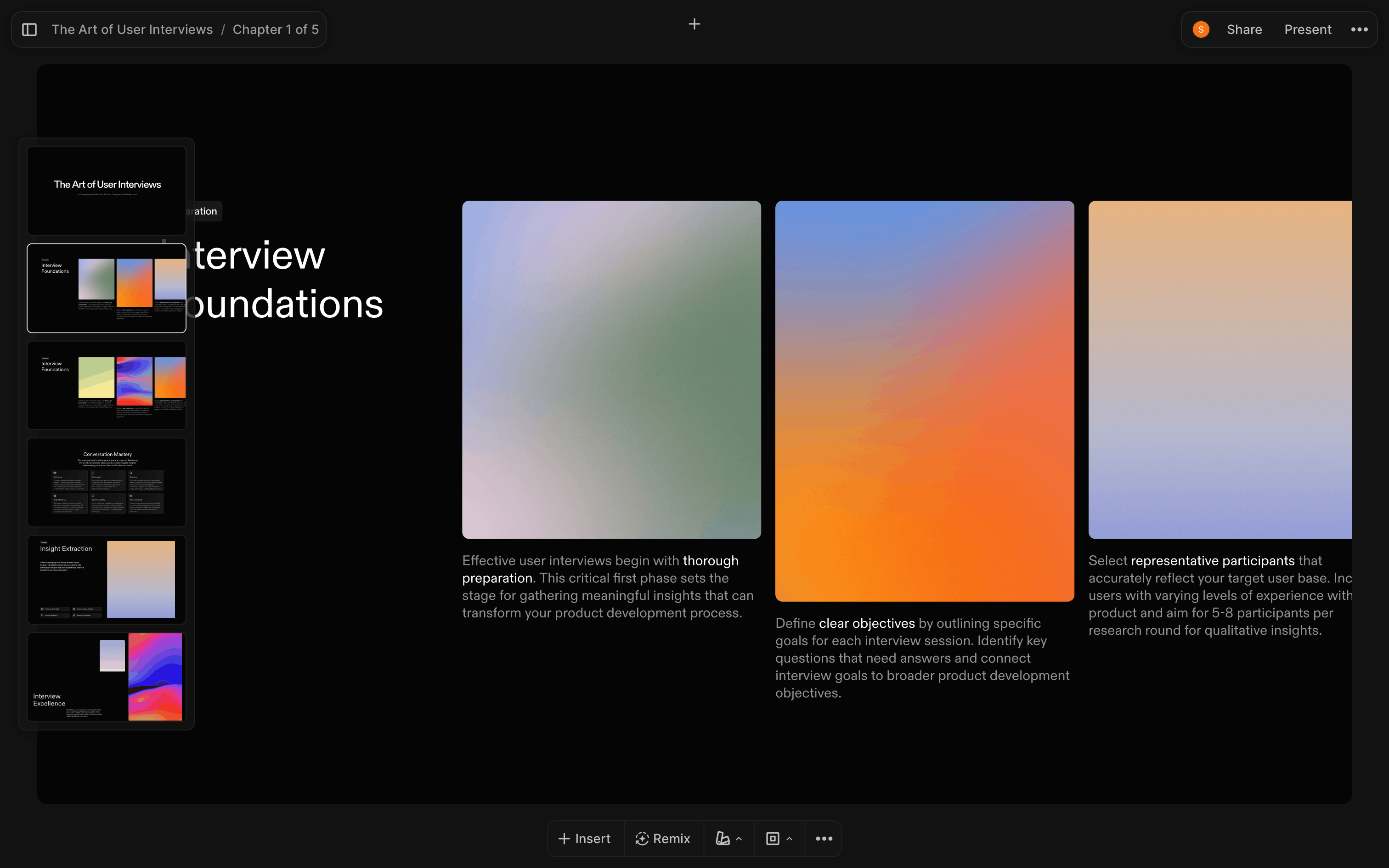The image size is (1389, 868).
Task: Open the theme style icon
Action: (x=723, y=839)
